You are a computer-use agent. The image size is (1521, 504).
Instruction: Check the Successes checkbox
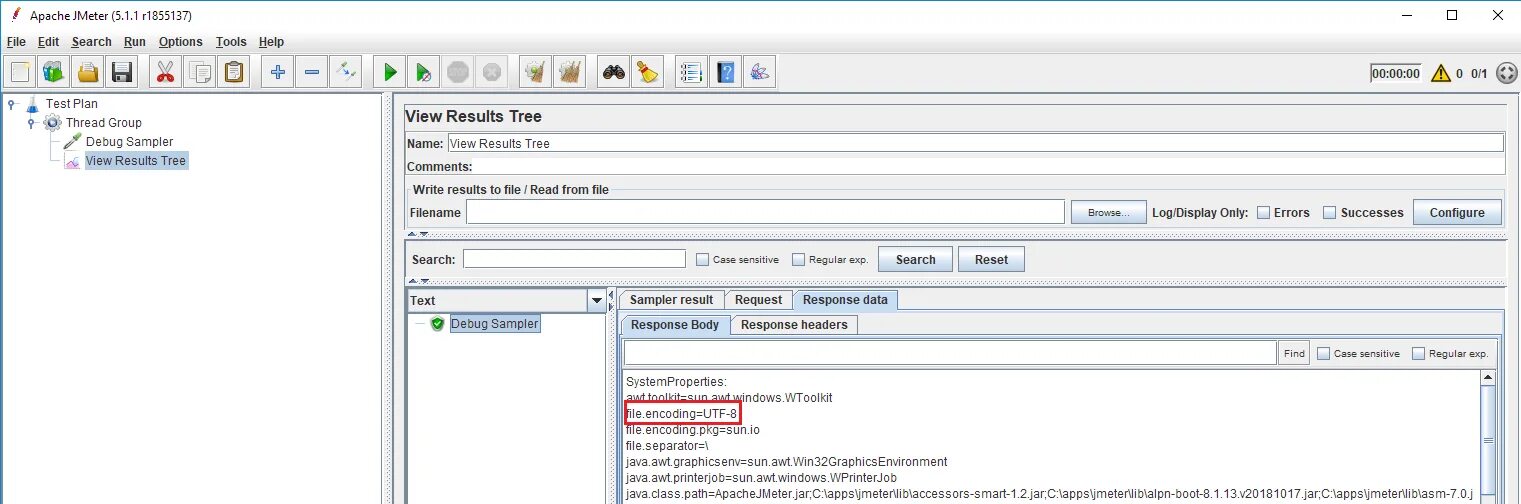[1330, 212]
